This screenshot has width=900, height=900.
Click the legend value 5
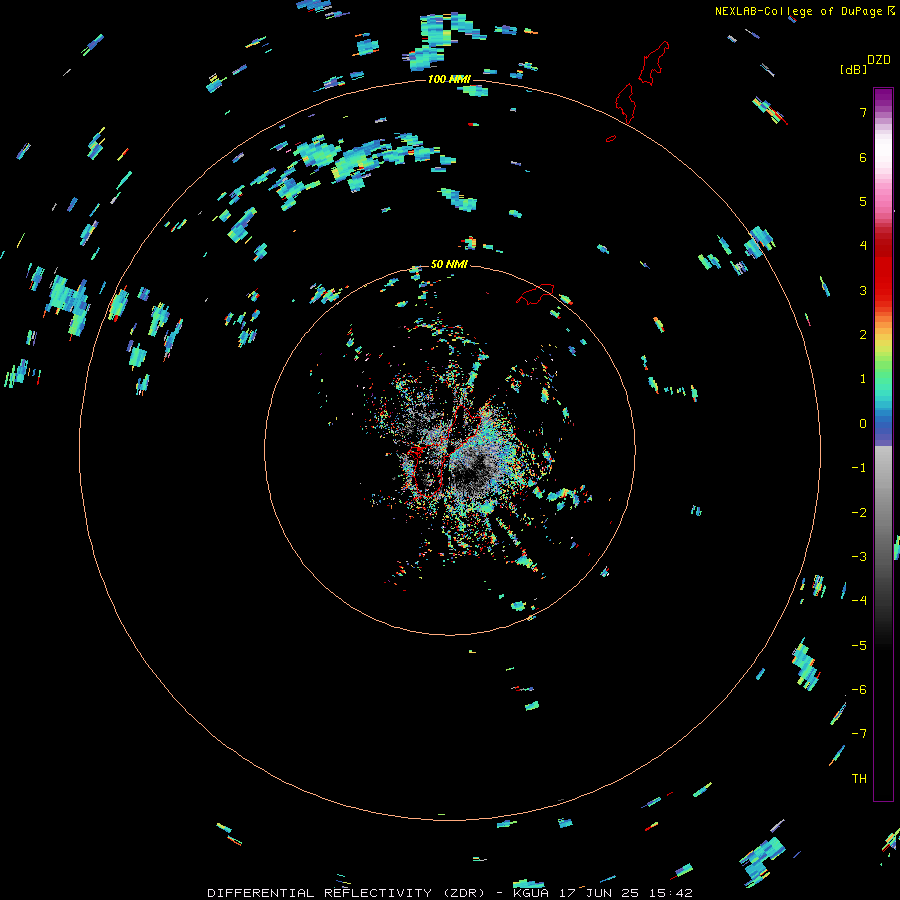(x=862, y=201)
